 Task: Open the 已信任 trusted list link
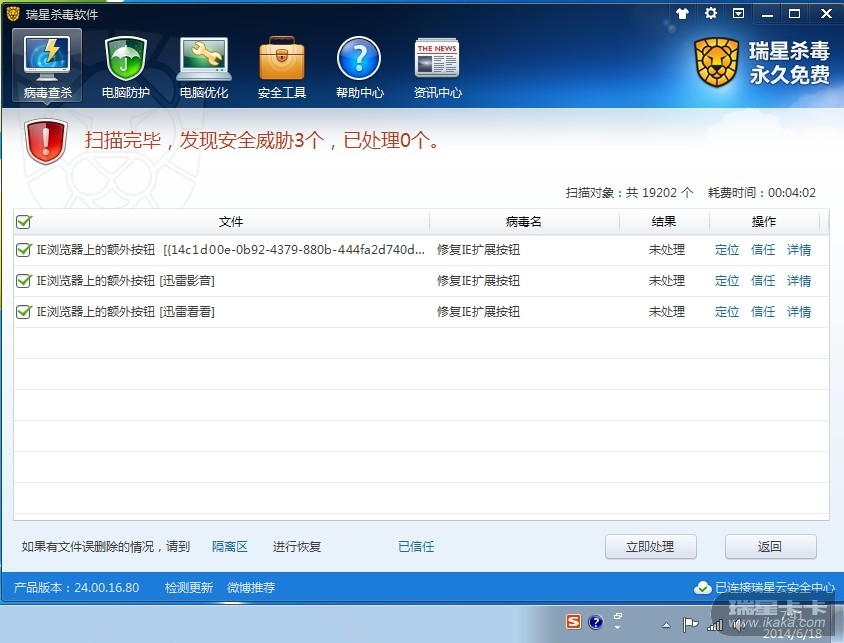tap(416, 547)
